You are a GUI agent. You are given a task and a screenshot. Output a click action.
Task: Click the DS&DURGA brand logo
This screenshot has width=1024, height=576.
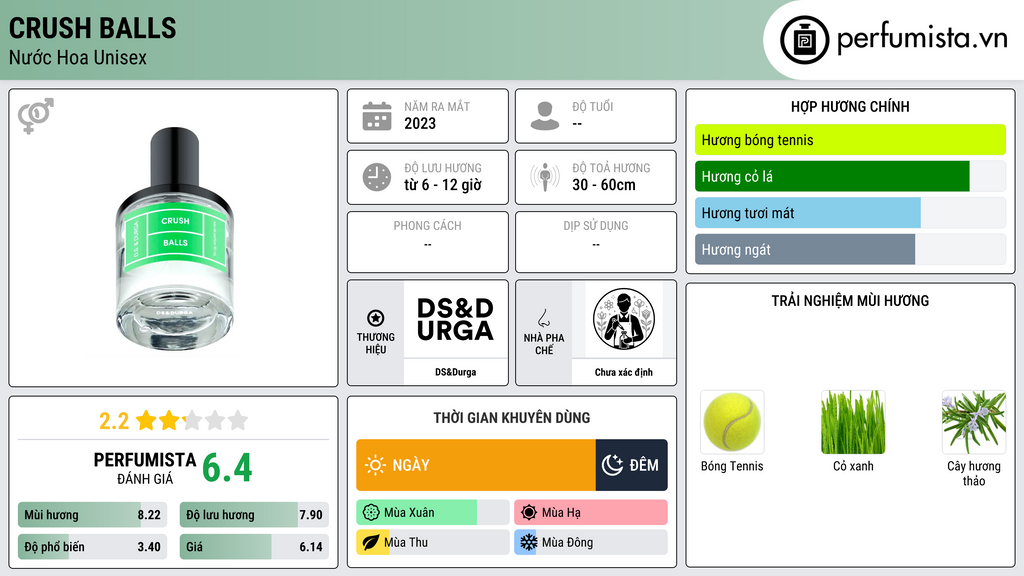coord(455,319)
